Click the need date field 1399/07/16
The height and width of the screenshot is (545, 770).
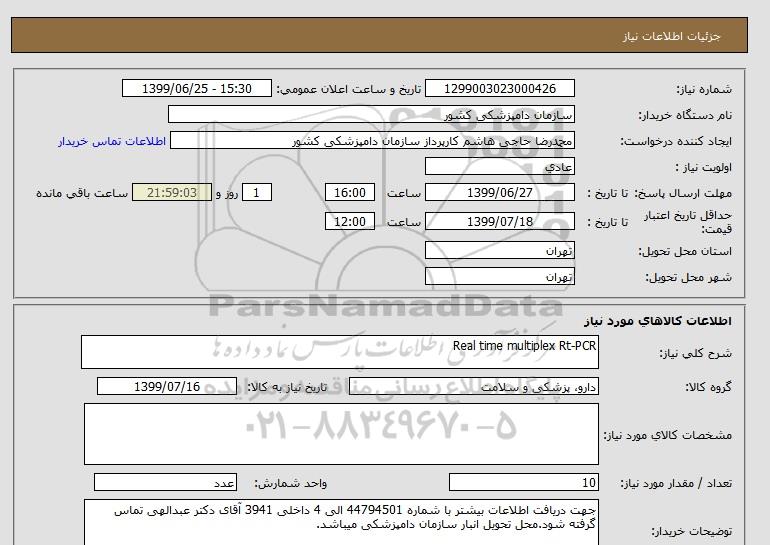(167, 386)
